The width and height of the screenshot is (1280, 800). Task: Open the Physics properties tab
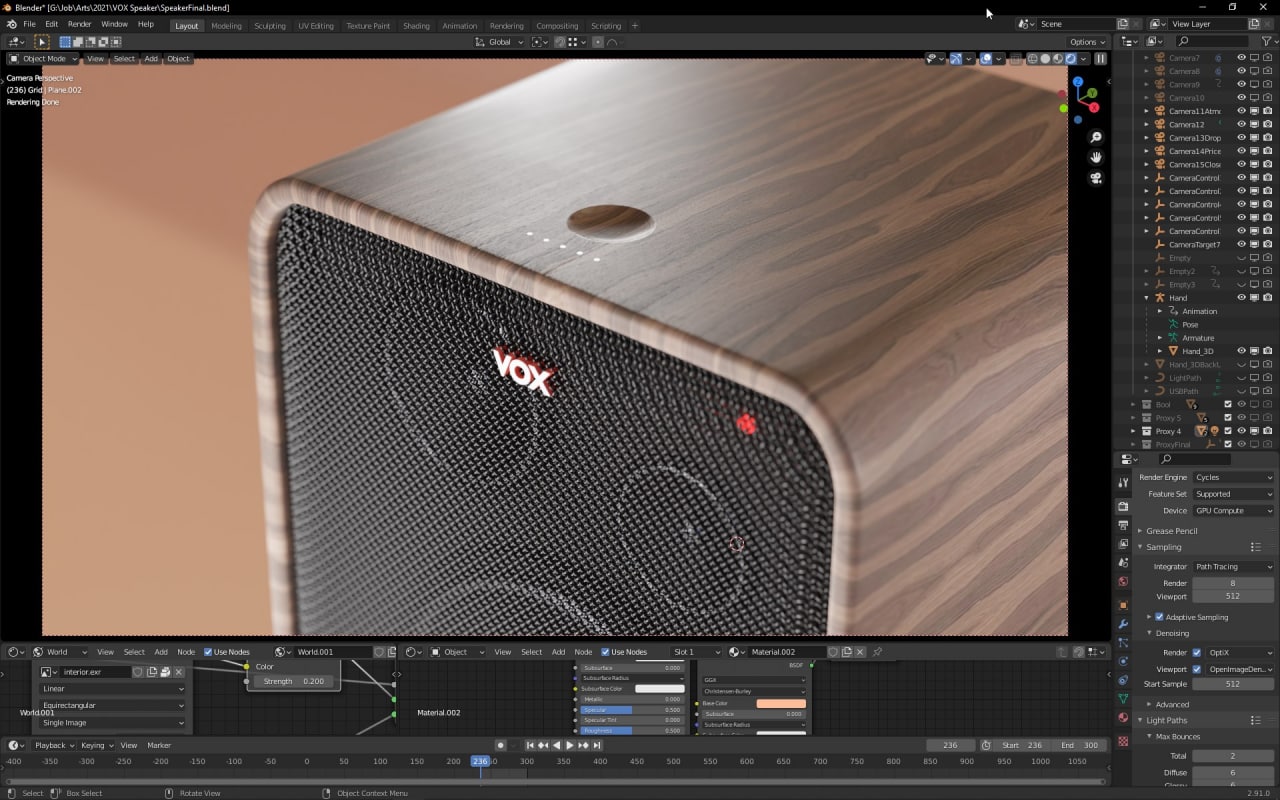point(1123,661)
